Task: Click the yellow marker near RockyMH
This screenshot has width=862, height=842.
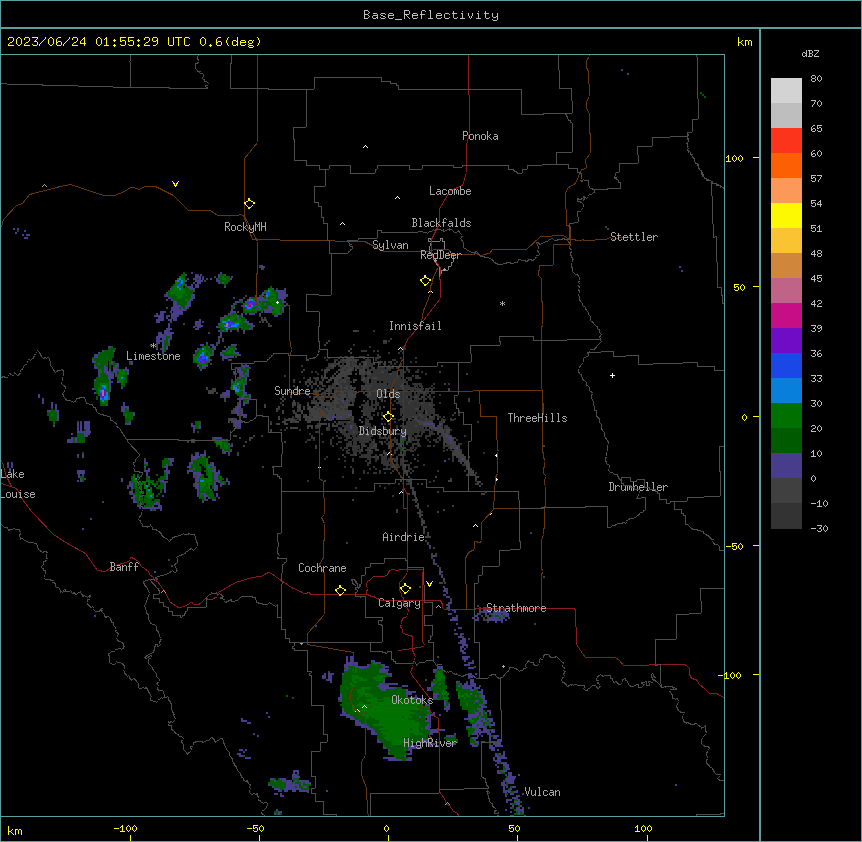Action: tap(249, 203)
